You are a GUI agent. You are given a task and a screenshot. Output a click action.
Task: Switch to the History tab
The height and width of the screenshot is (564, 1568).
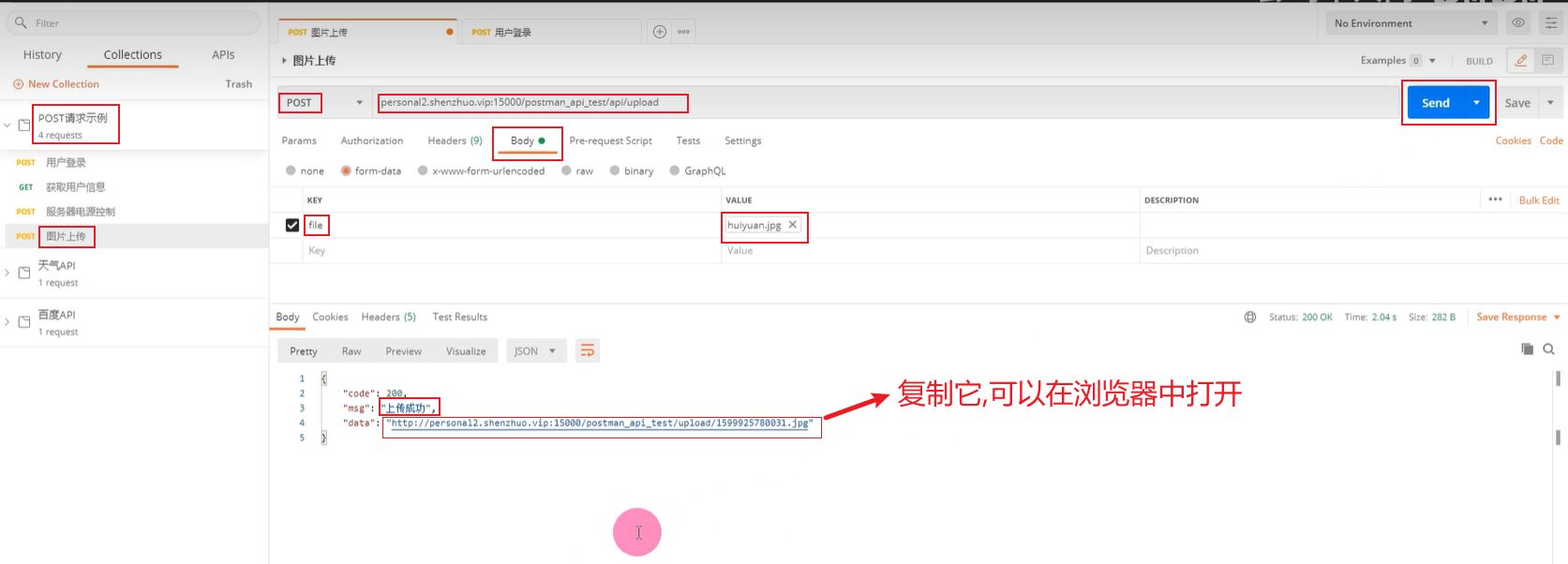click(42, 55)
